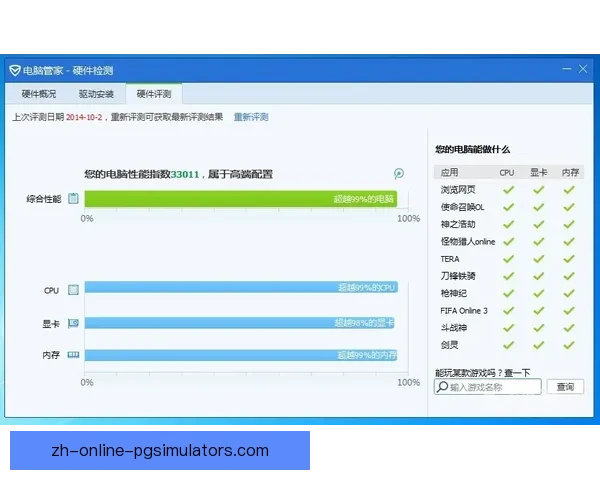Select the 浏览网页 row label
Image resolution: width=600 pixels, height=480 pixels.
[458, 190]
